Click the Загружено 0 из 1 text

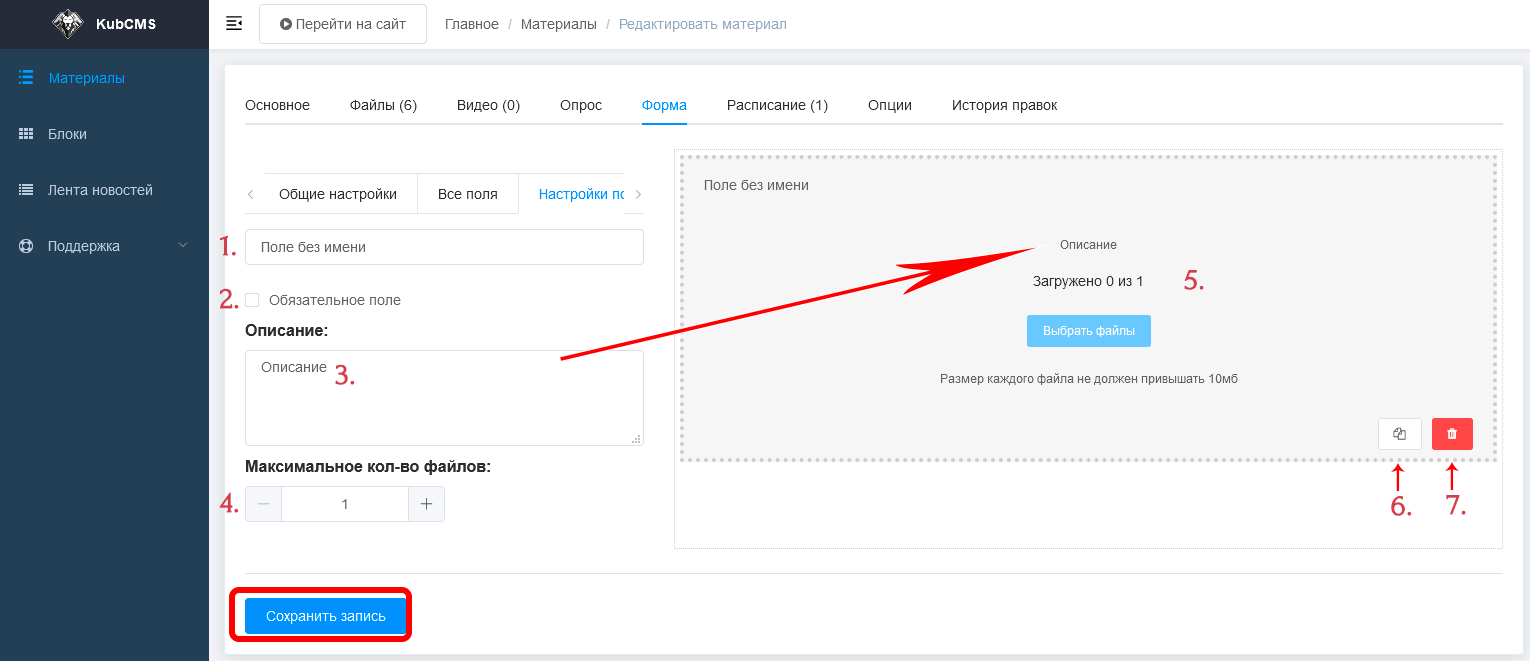[x=1088, y=282]
